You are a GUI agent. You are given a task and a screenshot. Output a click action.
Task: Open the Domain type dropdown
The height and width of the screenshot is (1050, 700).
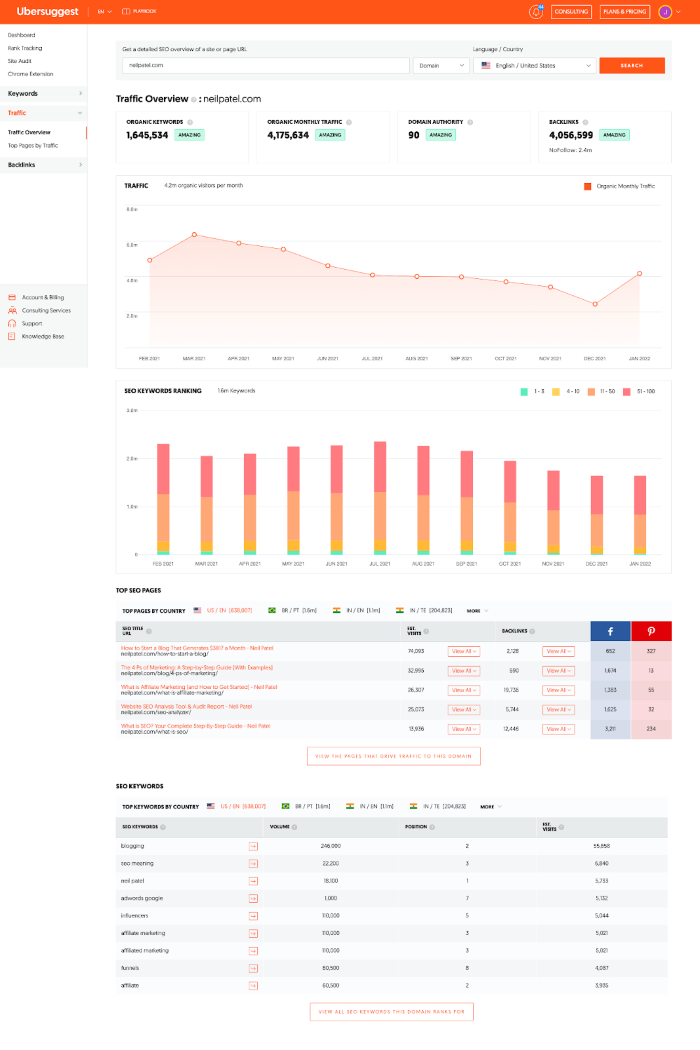[441, 66]
